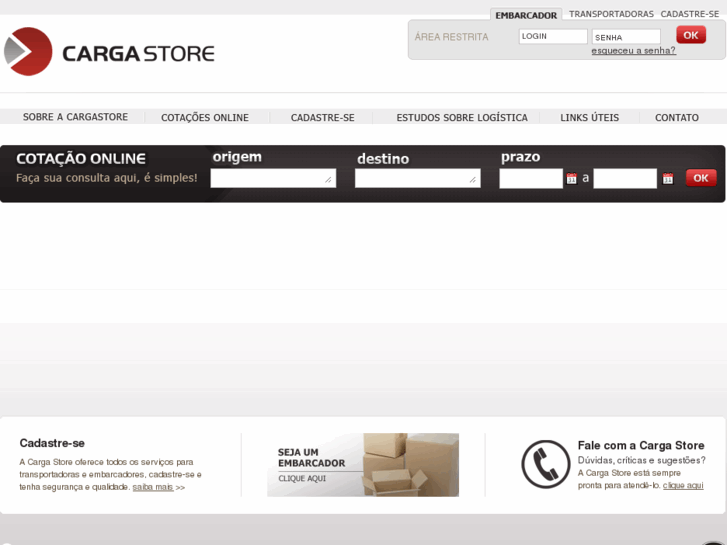727x545 pixels.
Task: Click the destino text field
Action: (x=418, y=178)
